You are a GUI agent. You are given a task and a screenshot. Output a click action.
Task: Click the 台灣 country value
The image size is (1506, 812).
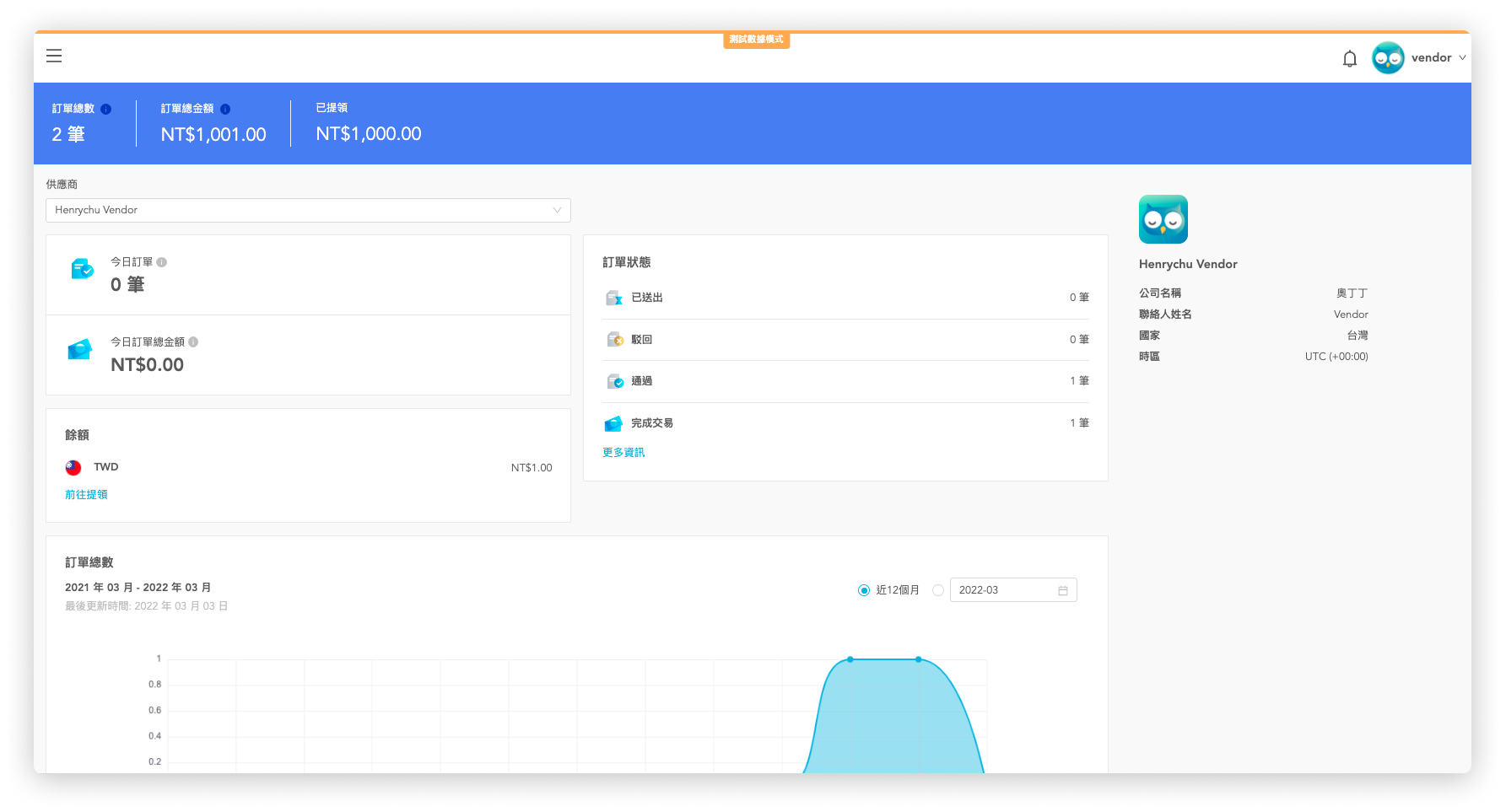(x=1358, y=336)
